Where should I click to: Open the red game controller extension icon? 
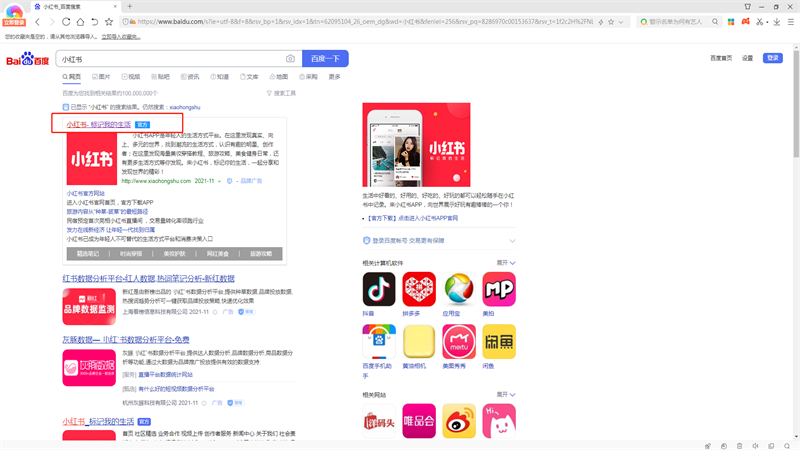click(745, 21)
